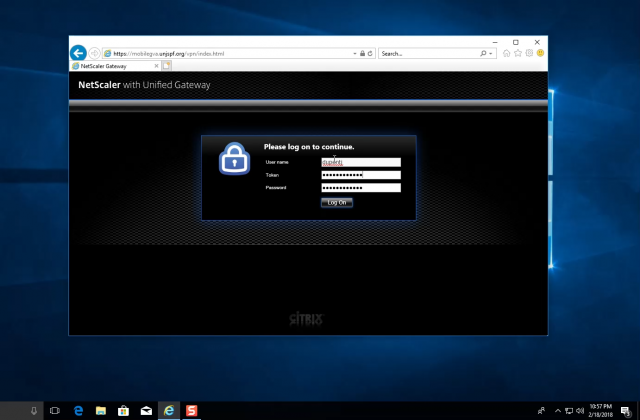640x420 pixels.
Task: Click the NetScaler with Unified Gateway heading
Action: (144, 85)
